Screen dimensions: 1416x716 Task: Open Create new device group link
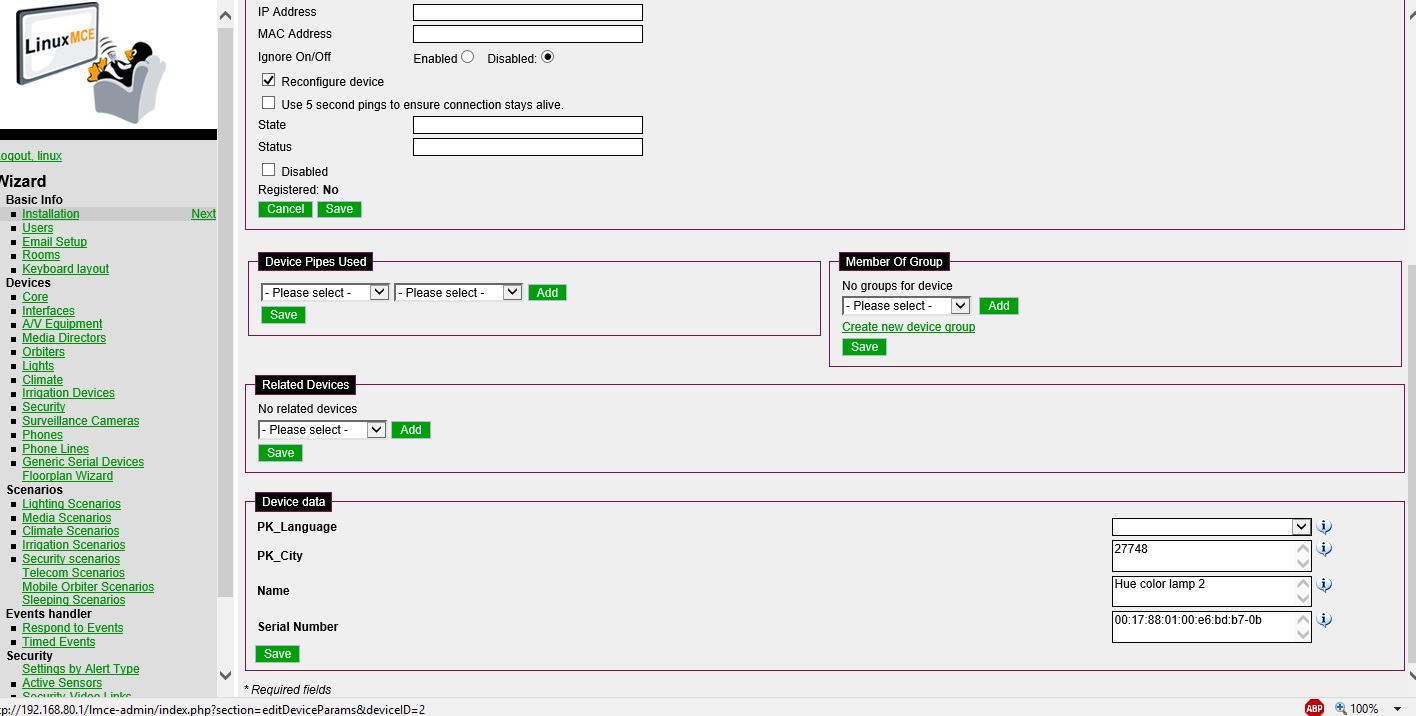pyautogui.click(x=908, y=327)
